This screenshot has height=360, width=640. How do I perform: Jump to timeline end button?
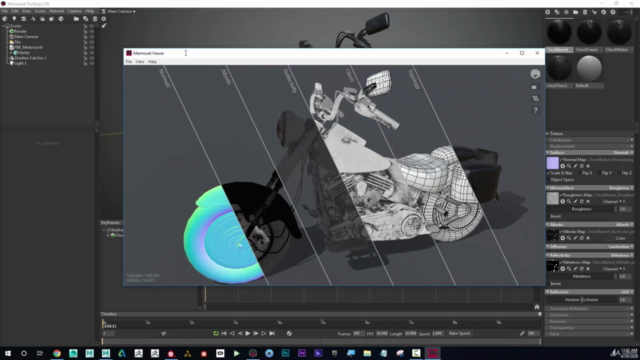(272, 333)
